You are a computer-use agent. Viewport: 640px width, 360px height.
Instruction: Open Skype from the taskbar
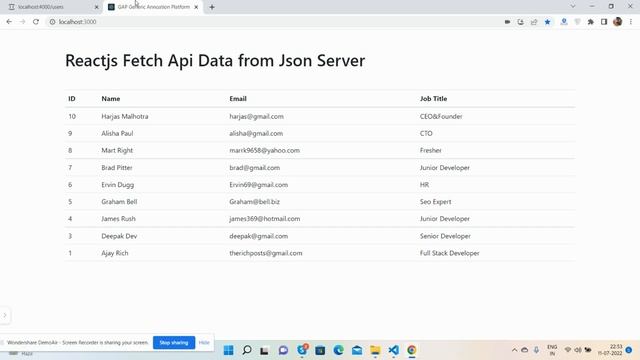[x=302, y=350]
